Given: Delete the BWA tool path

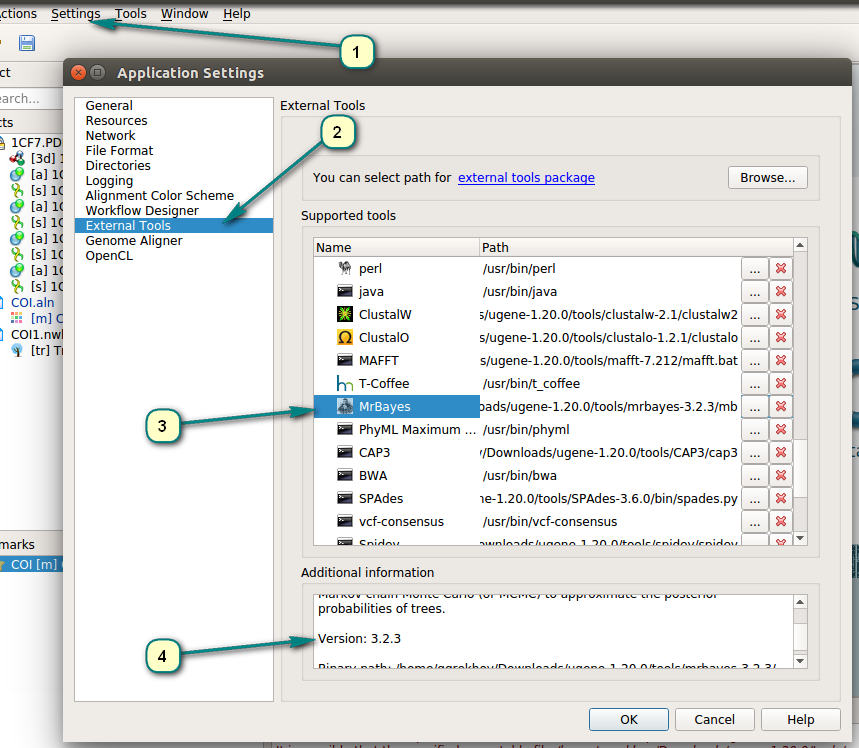Looking at the screenshot, I should [780, 475].
